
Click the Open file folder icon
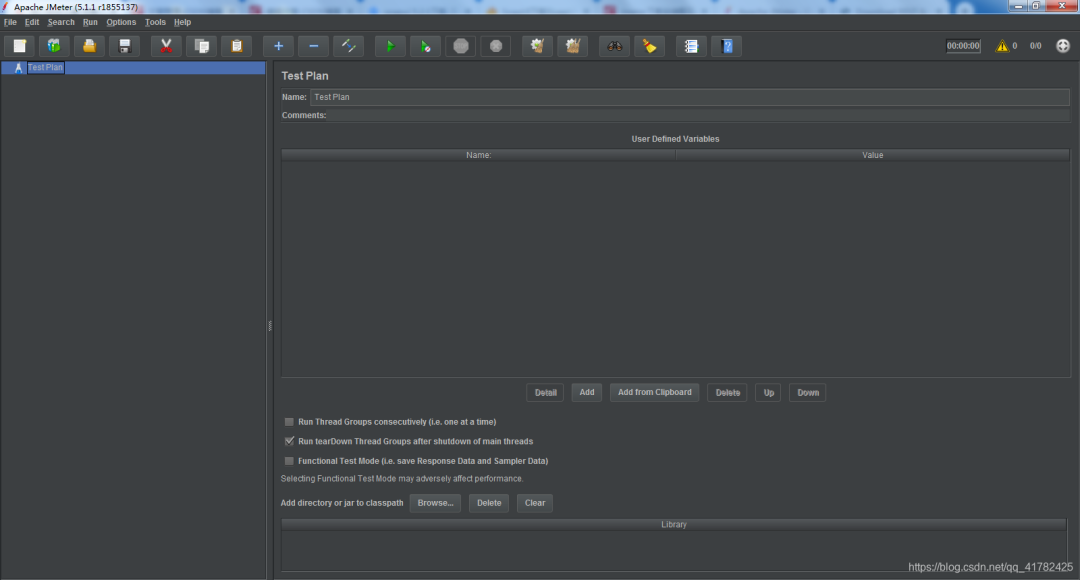pyautogui.click(x=89, y=46)
